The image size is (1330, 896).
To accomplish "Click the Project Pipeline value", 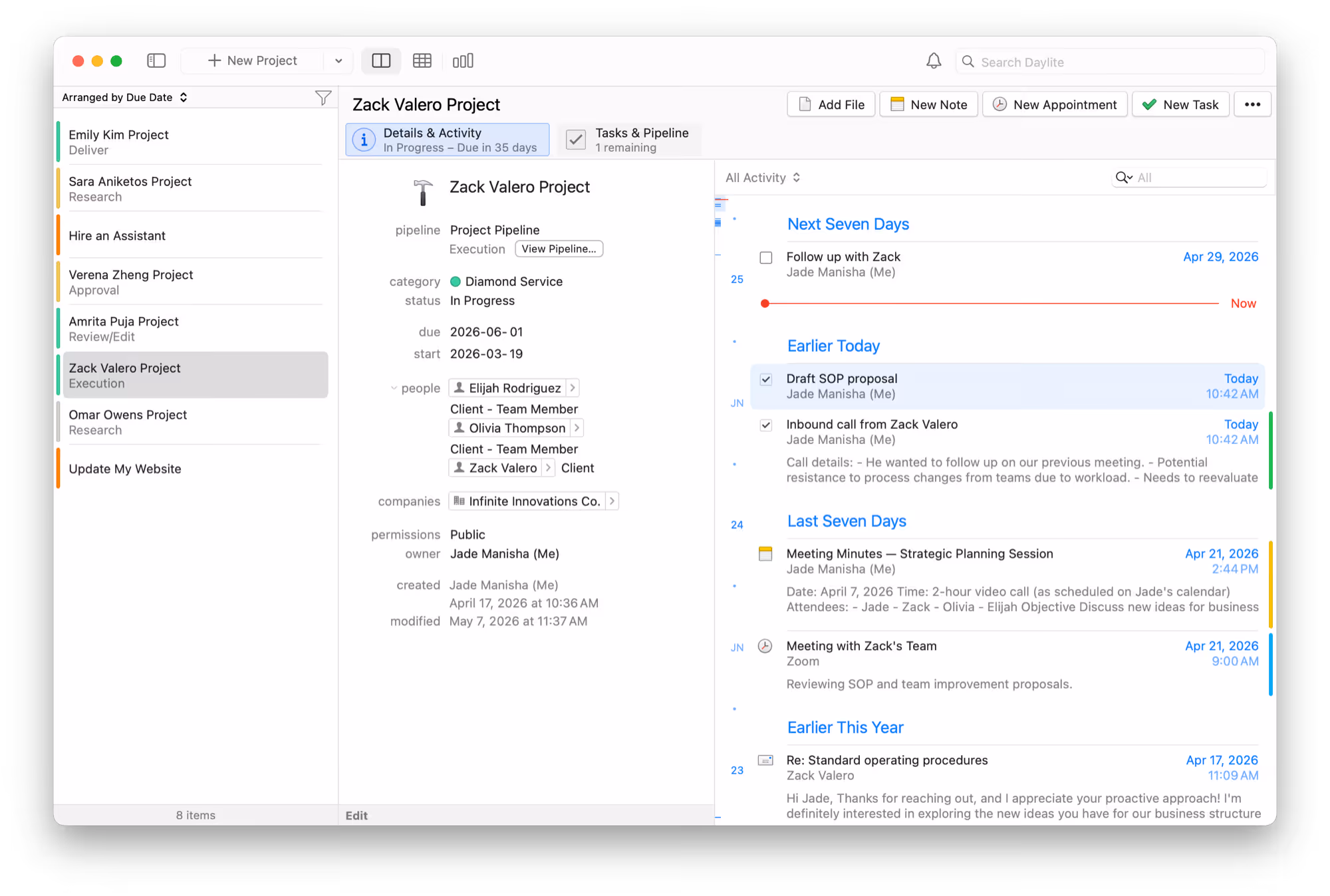I will (x=495, y=230).
